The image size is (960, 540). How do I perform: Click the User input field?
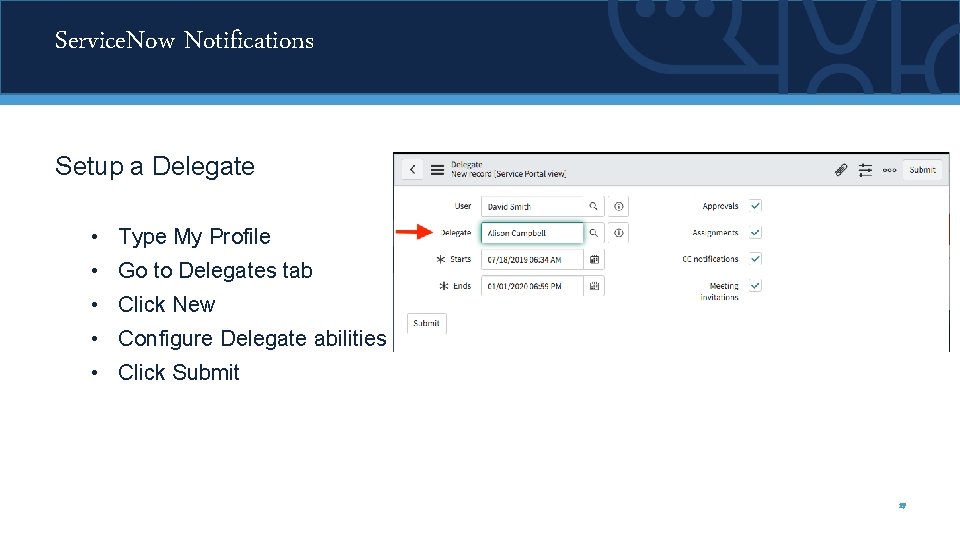(532, 206)
